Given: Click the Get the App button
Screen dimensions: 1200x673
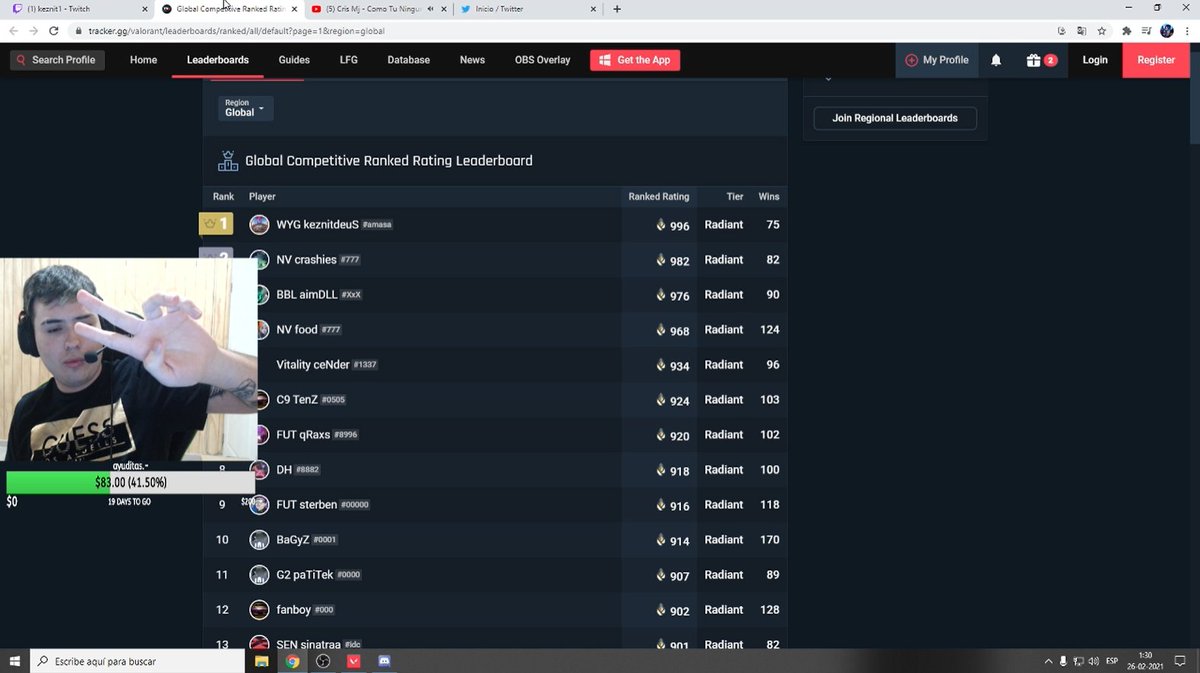Looking at the screenshot, I should coord(634,60).
